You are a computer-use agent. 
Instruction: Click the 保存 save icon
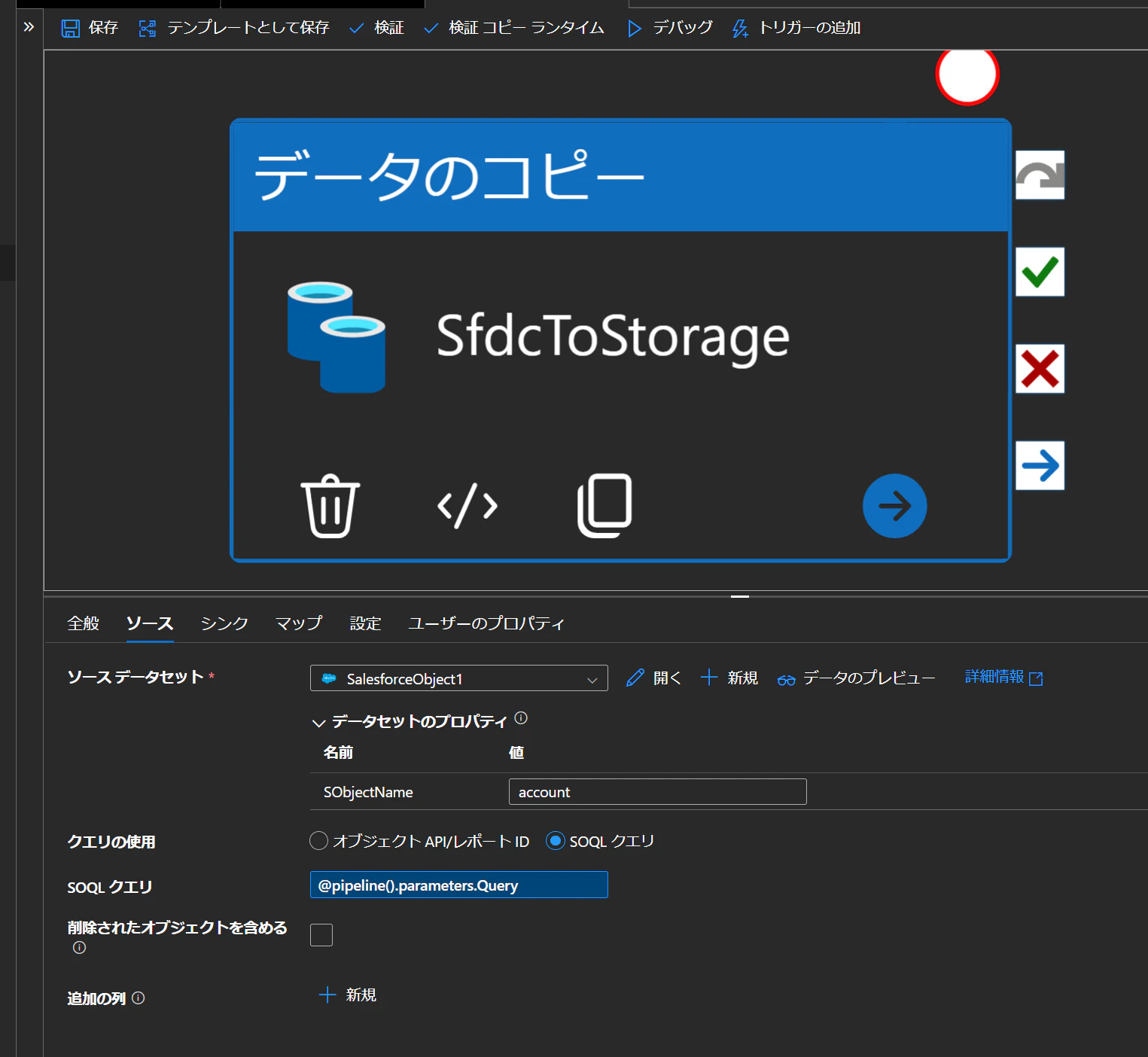(x=70, y=29)
